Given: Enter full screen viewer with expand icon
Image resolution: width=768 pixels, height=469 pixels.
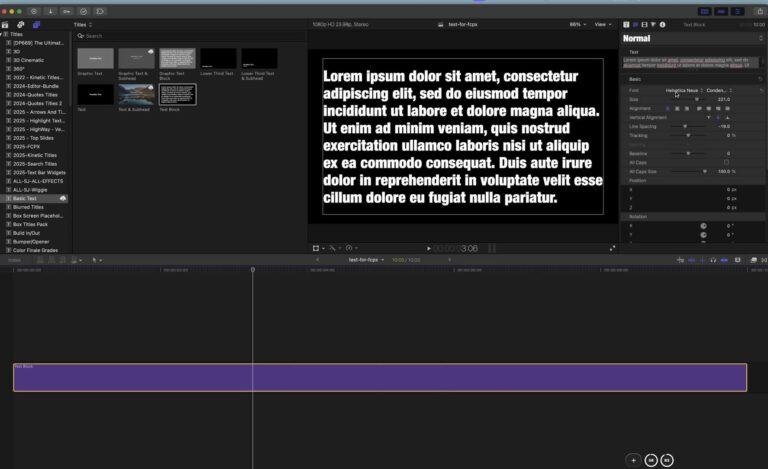Looking at the screenshot, I should tap(612, 249).
